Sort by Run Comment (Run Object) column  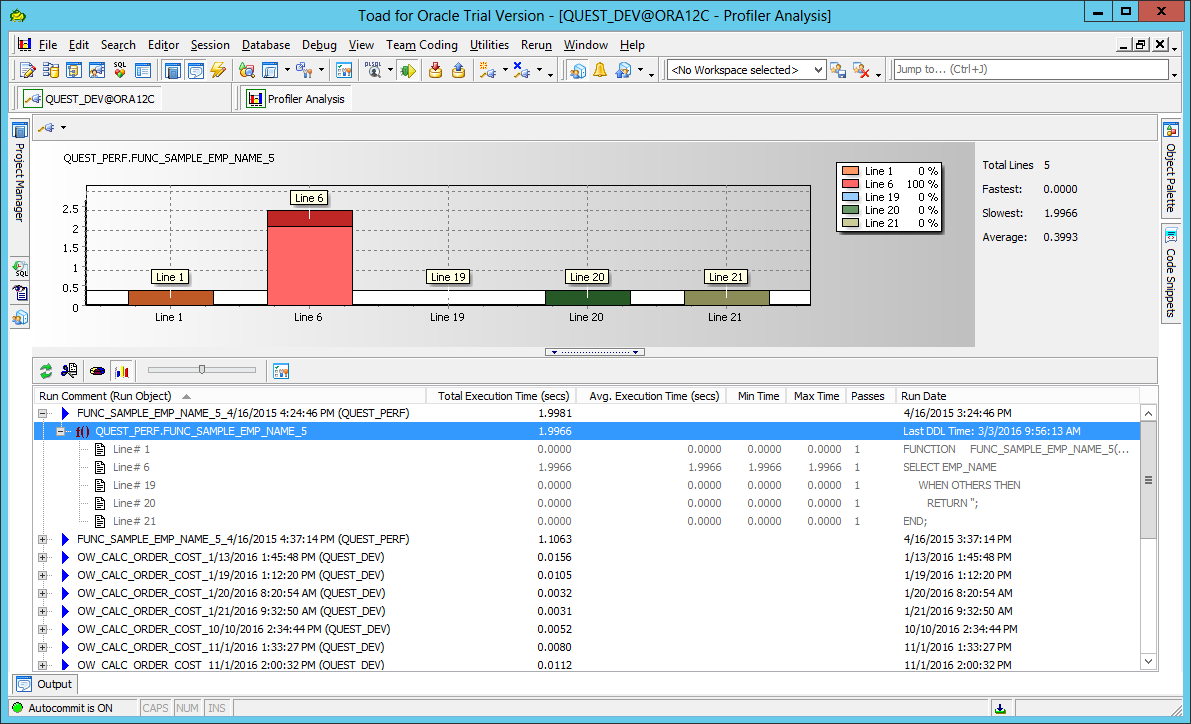229,396
